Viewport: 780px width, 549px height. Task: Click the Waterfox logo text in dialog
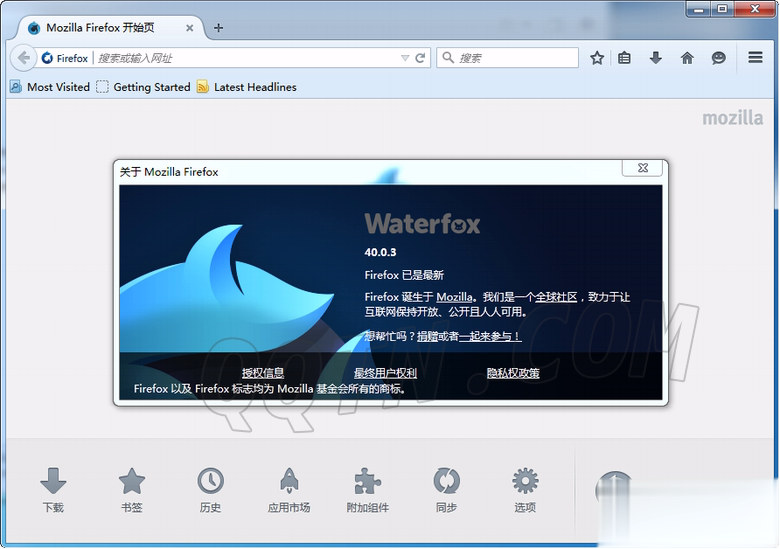[422, 223]
